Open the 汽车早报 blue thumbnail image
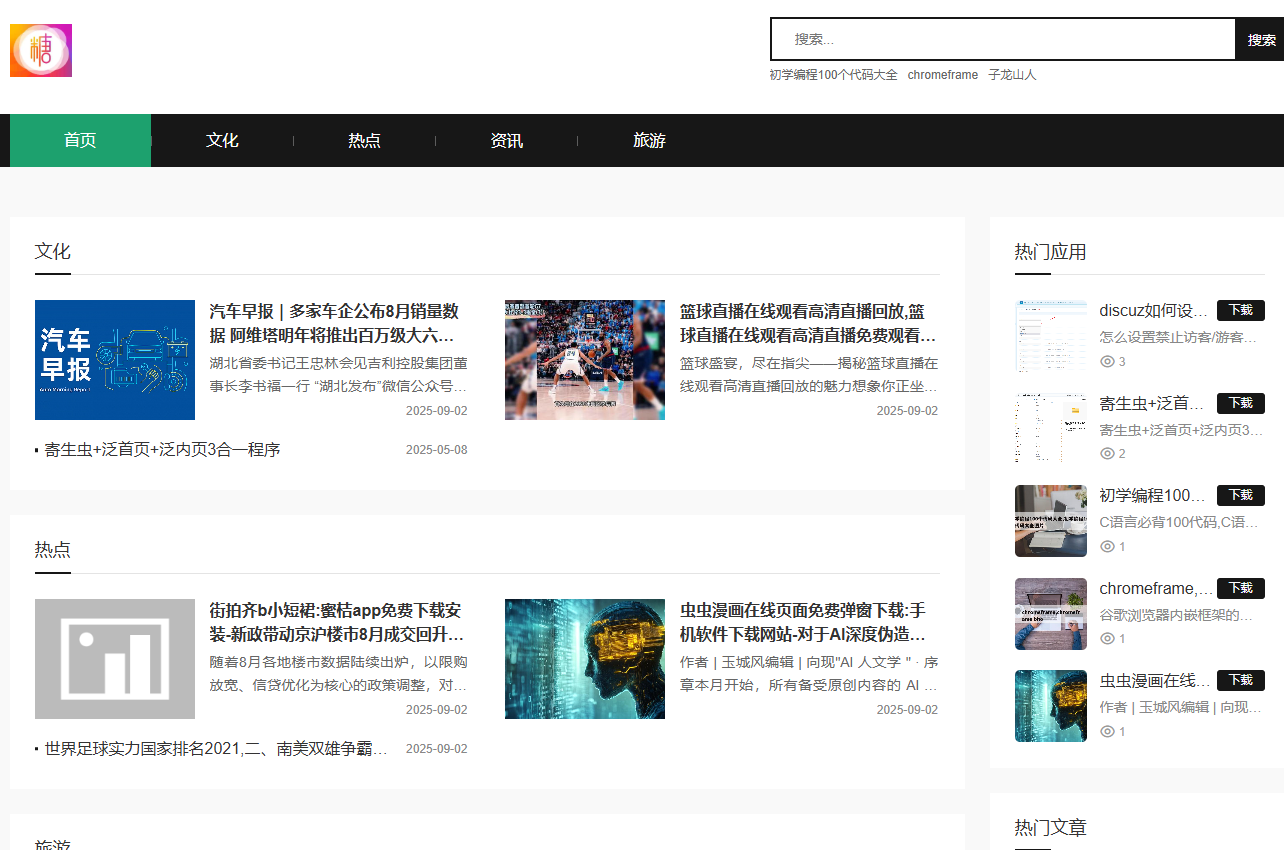1284x850 pixels. click(115, 360)
